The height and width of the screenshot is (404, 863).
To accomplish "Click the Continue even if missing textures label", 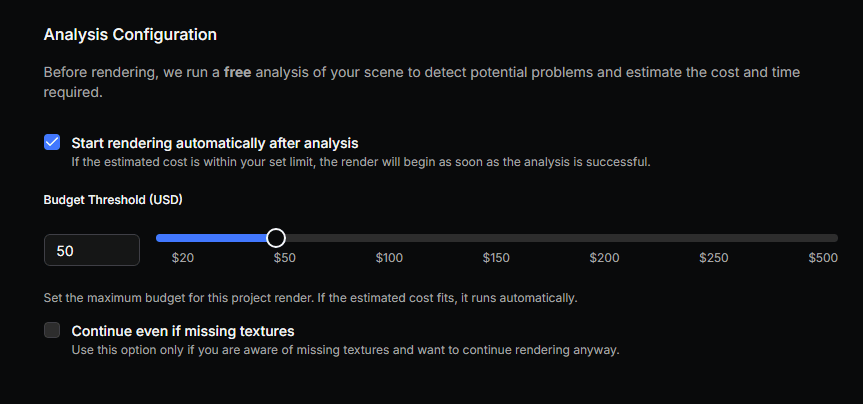I will (183, 330).
